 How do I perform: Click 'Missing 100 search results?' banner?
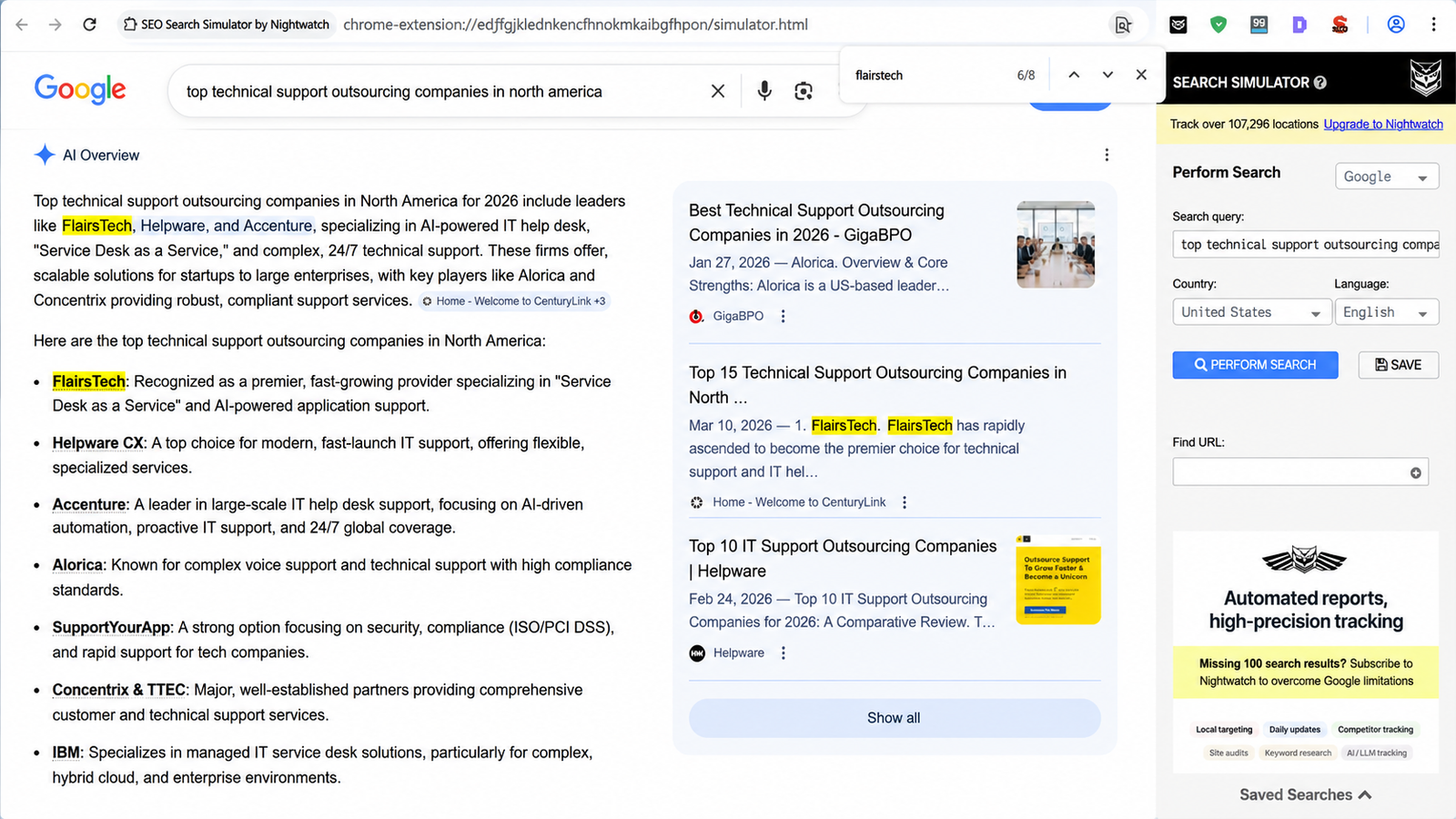[x=1306, y=672]
